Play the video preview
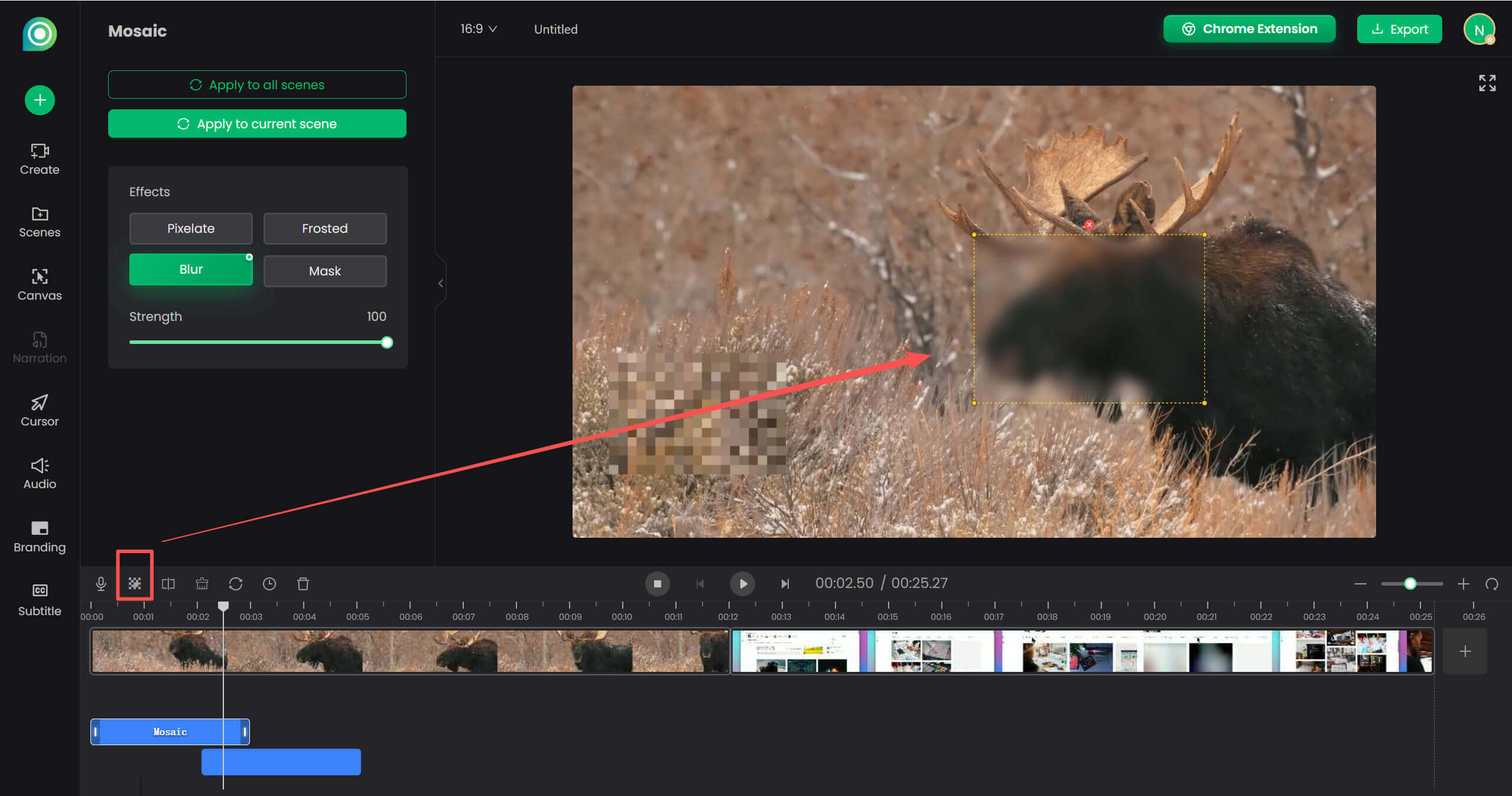The image size is (1512, 796). pos(742,583)
